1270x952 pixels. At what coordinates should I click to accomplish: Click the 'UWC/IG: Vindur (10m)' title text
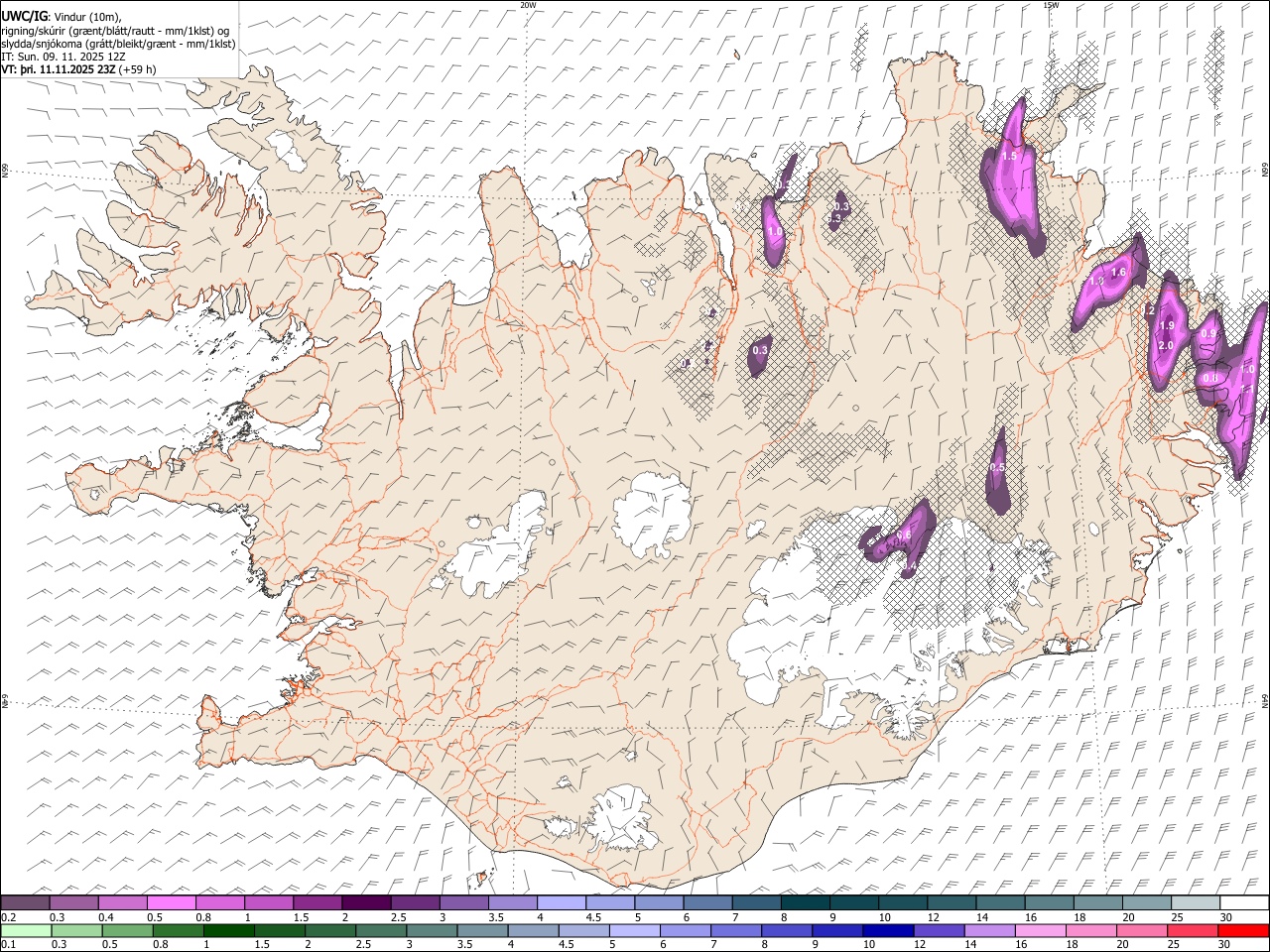[63, 17]
